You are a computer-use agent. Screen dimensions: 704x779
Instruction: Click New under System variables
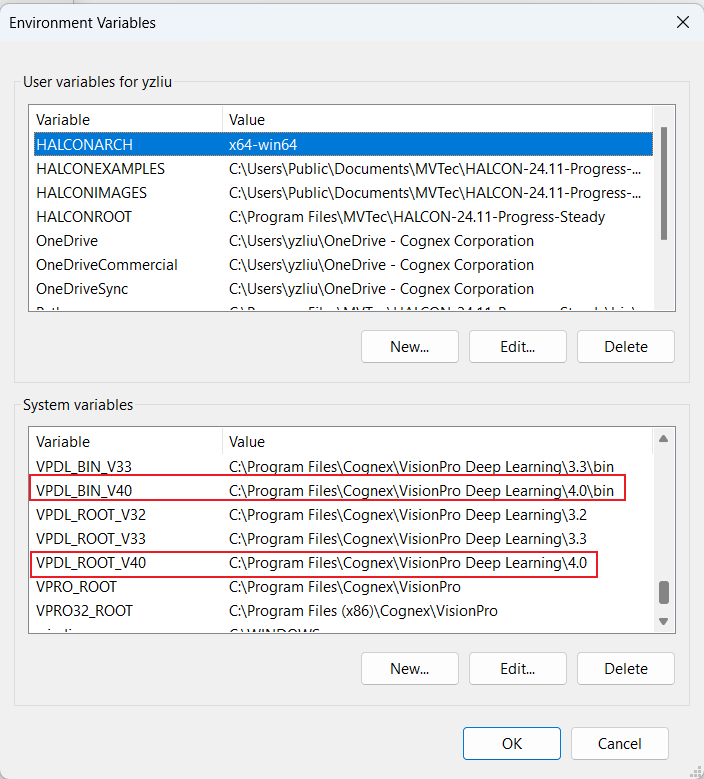(x=409, y=668)
